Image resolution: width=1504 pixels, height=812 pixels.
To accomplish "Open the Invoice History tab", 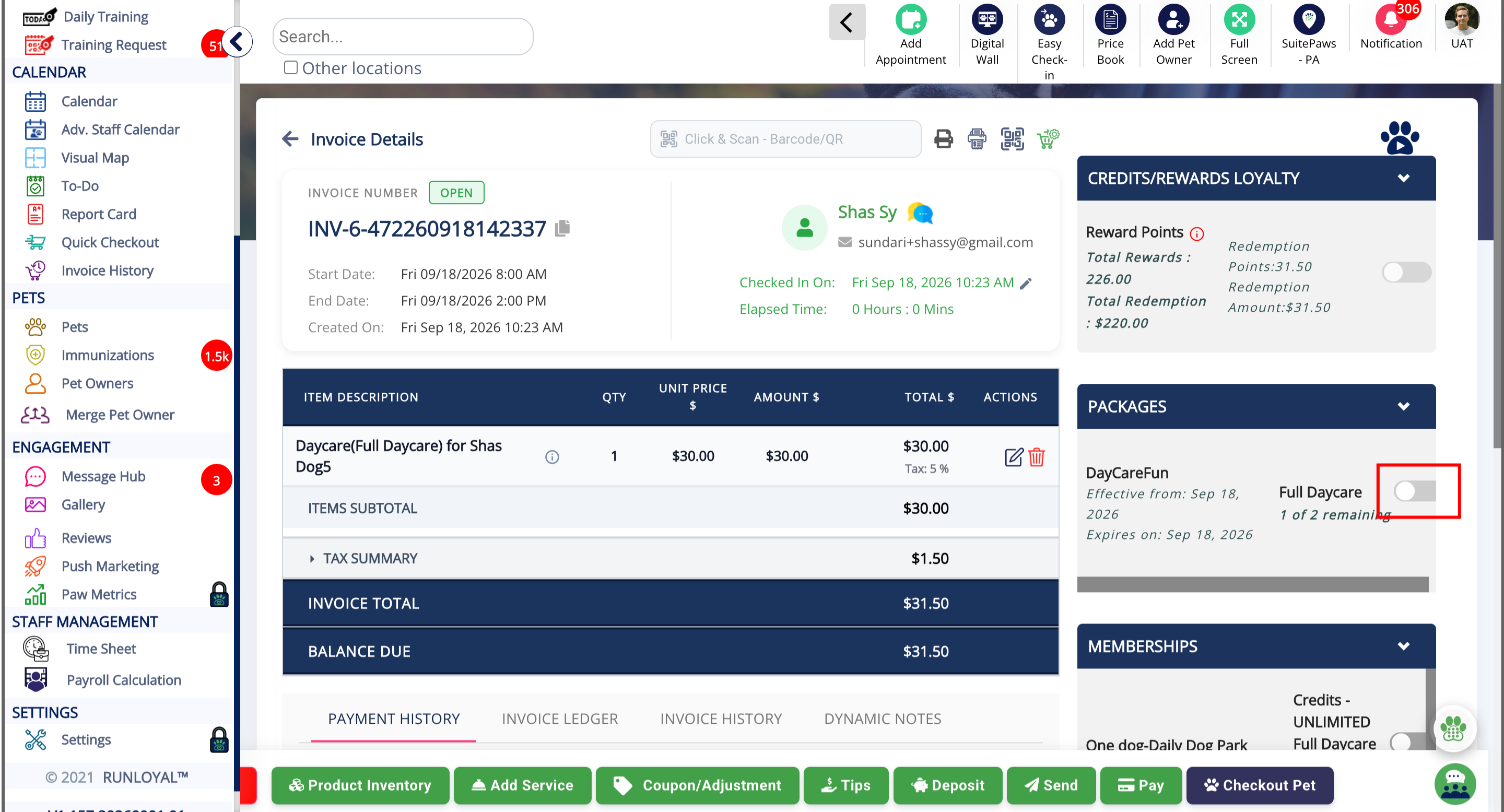I will (x=721, y=719).
